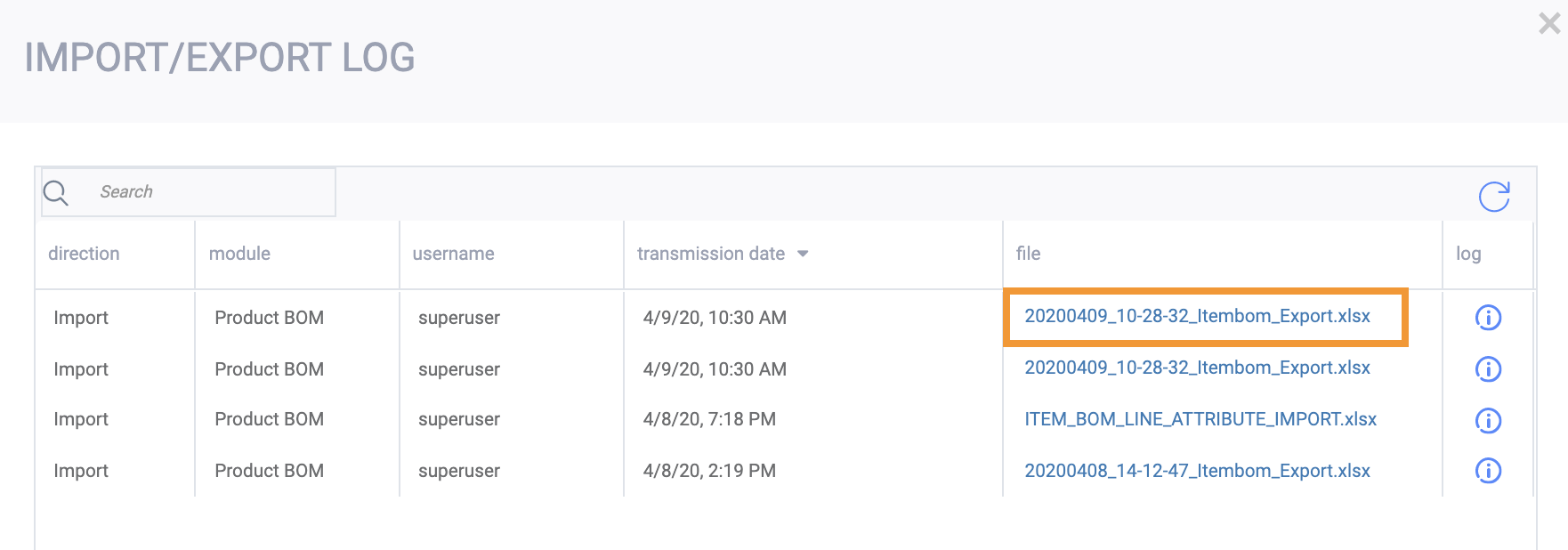
Task: Sort by the username column header
Action: 453,254
